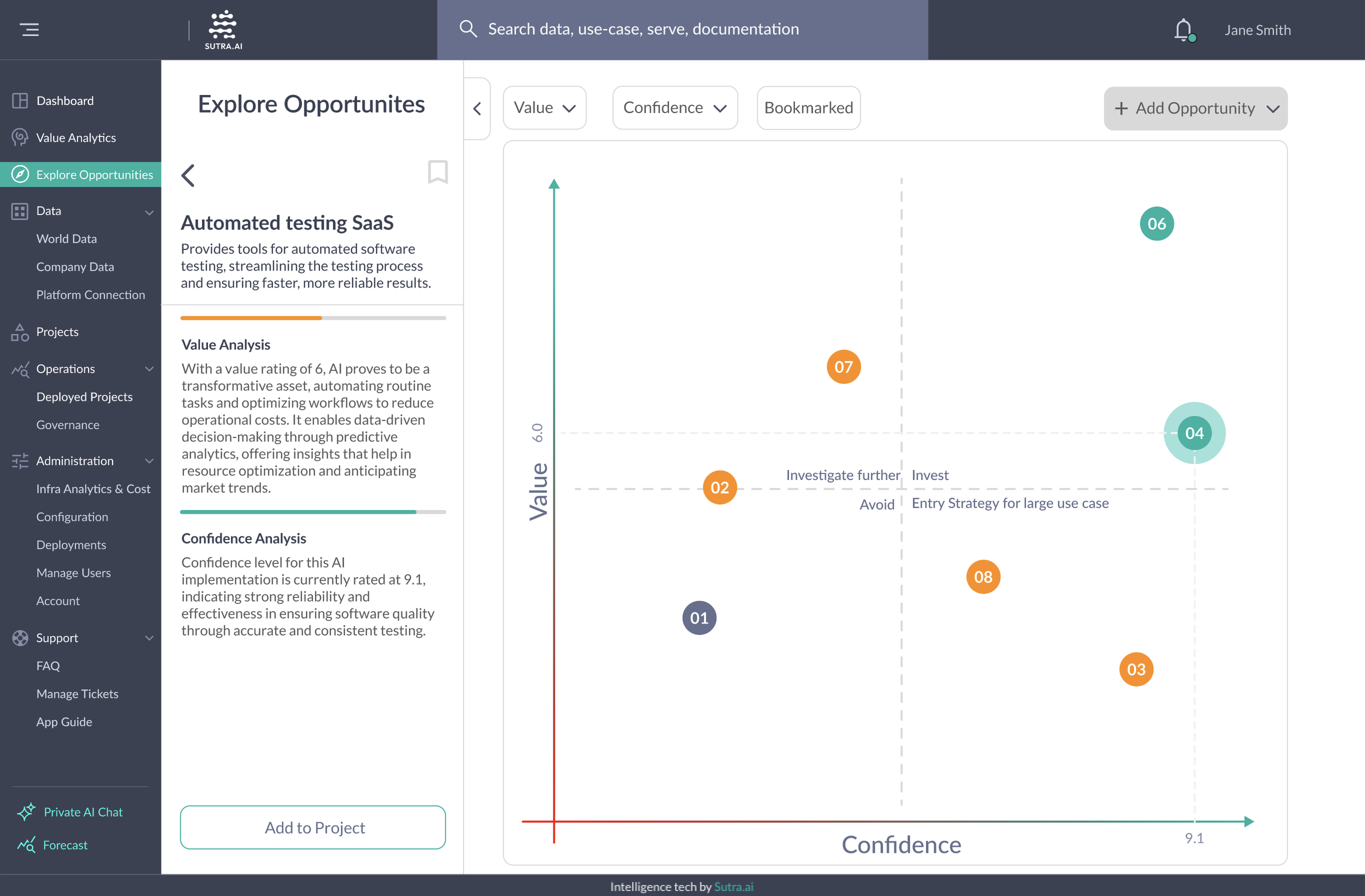Image resolution: width=1365 pixels, height=896 pixels.
Task: Click the orange value rating progress bar
Action: pos(252,318)
